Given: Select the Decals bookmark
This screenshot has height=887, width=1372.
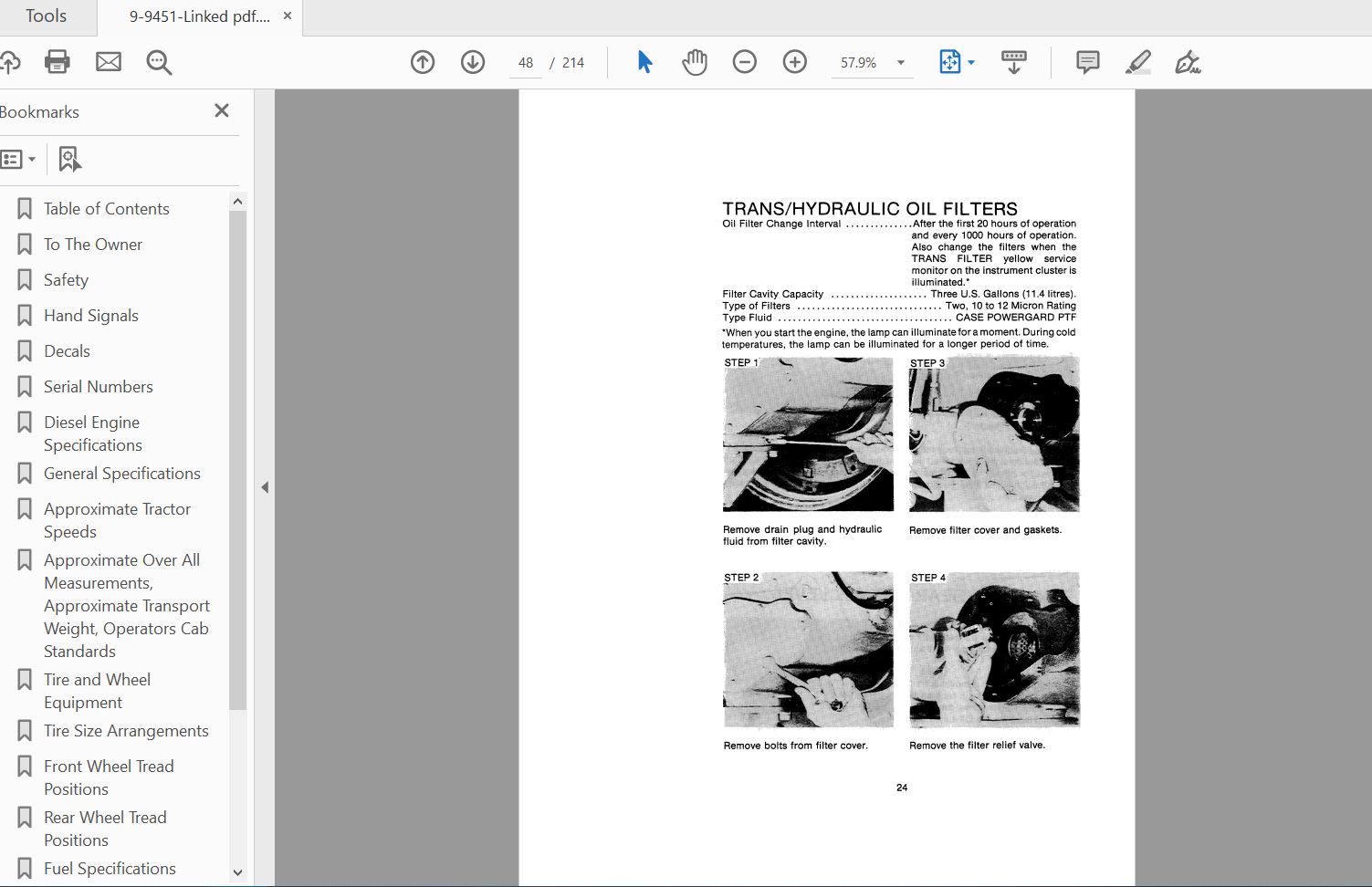Looking at the screenshot, I should click(67, 351).
